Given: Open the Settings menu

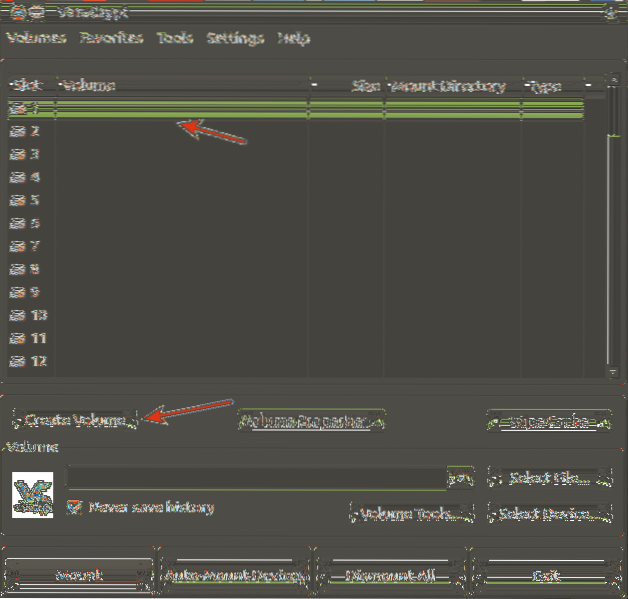Looking at the screenshot, I should click(235, 39).
